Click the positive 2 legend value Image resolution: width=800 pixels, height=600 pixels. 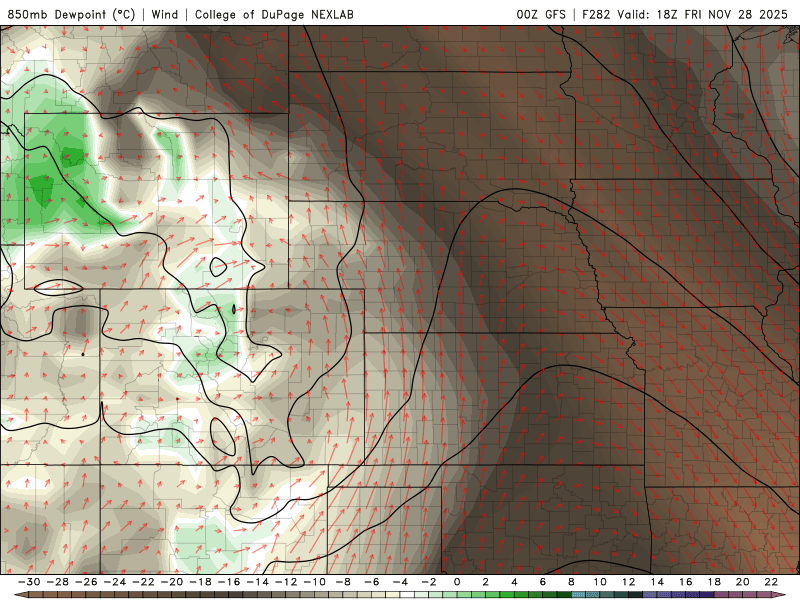[x=485, y=582]
